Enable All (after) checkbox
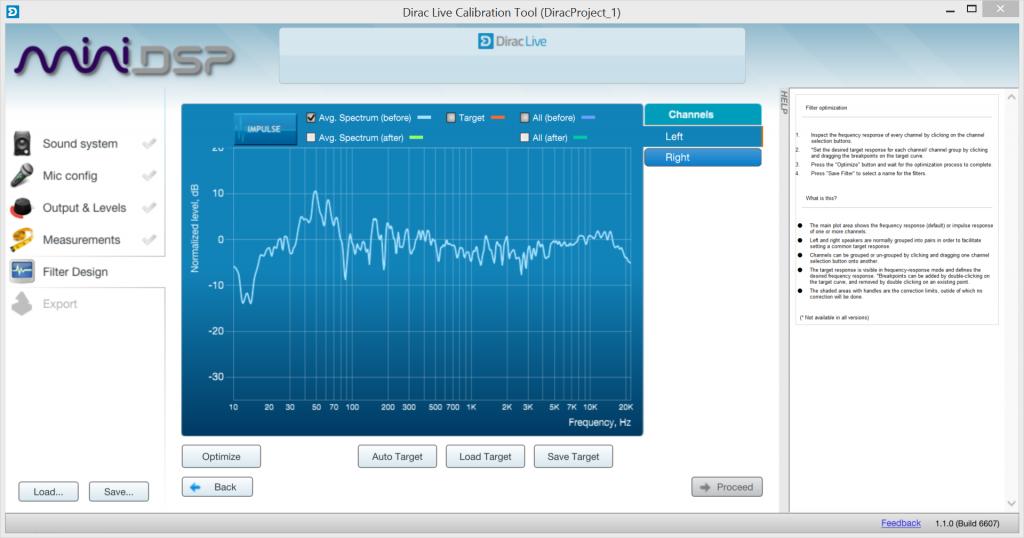Image resolution: width=1024 pixels, height=538 pixels. tap(524, 137)
